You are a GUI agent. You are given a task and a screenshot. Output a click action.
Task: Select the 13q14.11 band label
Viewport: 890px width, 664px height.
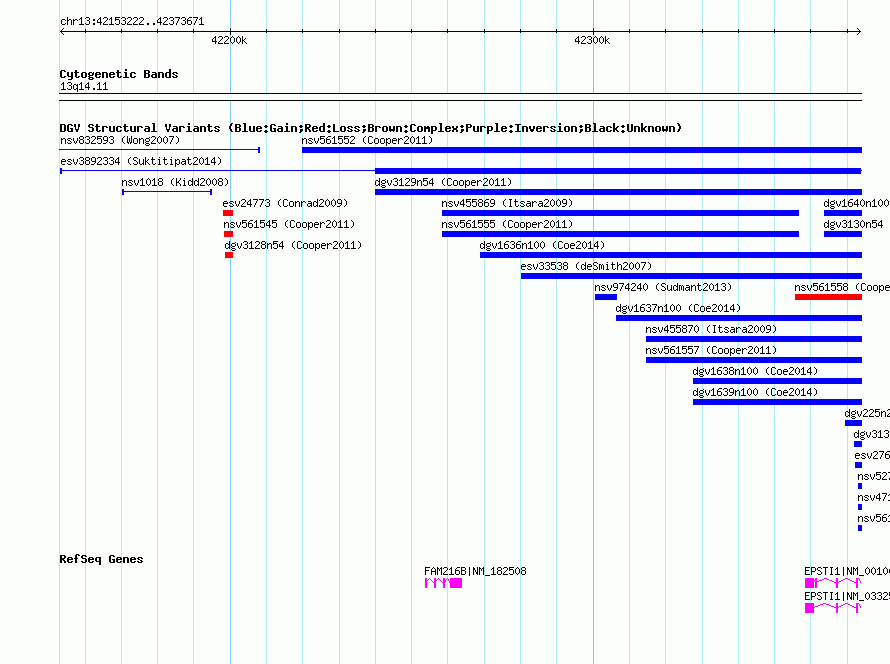point(84,86)
